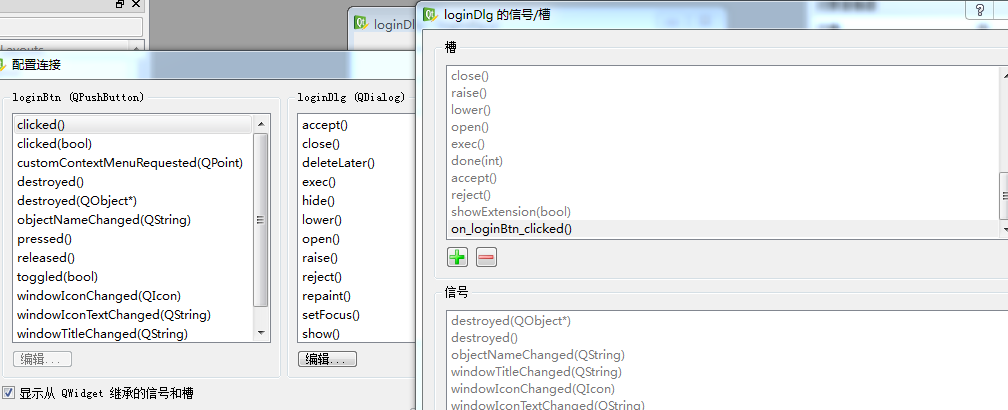Choose accept() in the loginDlg slot list
The height and width of the screenshot is (410, 1008).
(x=324, y=125)
